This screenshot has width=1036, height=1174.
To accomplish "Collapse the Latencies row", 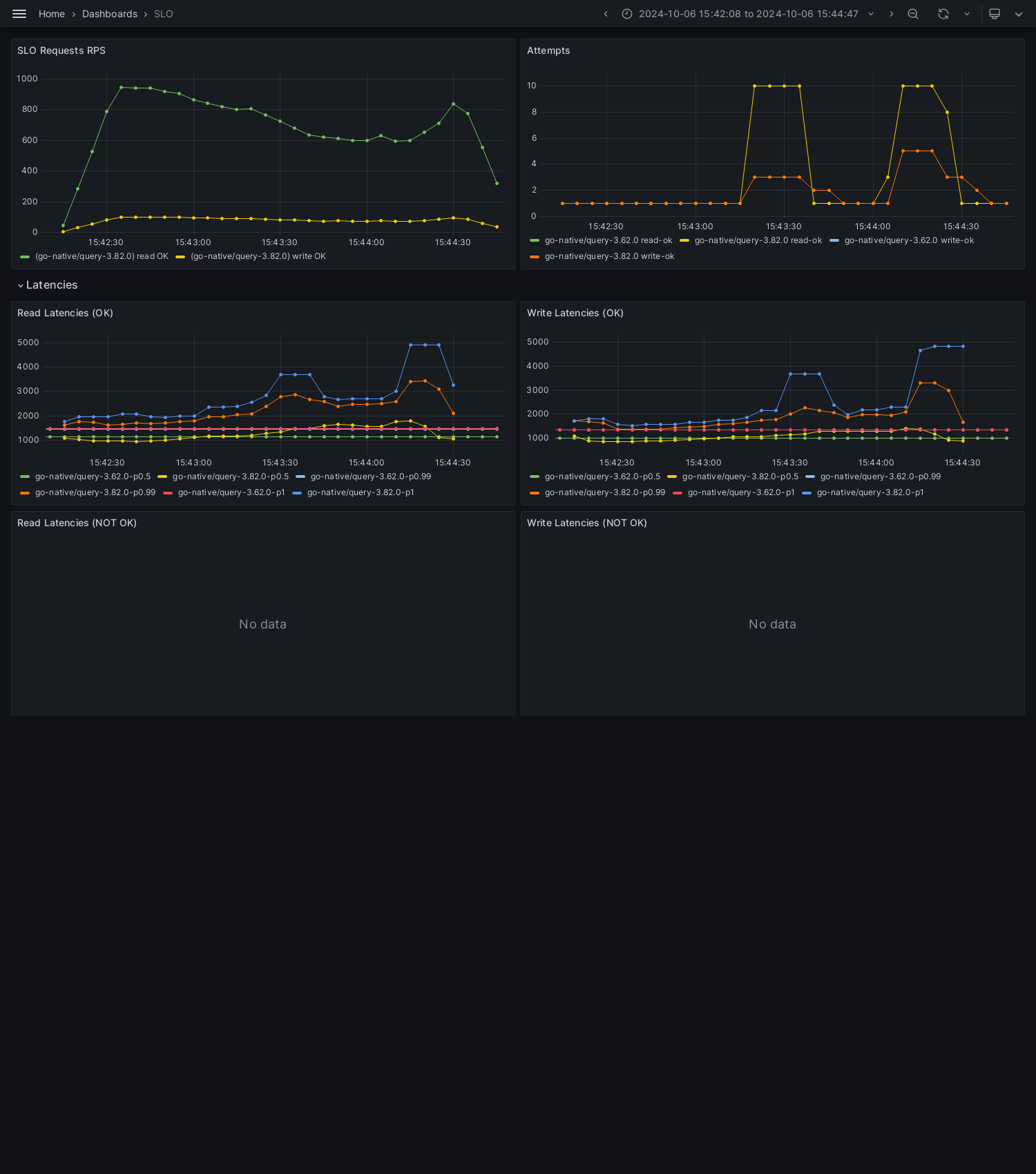I will (x=48, y=285).
